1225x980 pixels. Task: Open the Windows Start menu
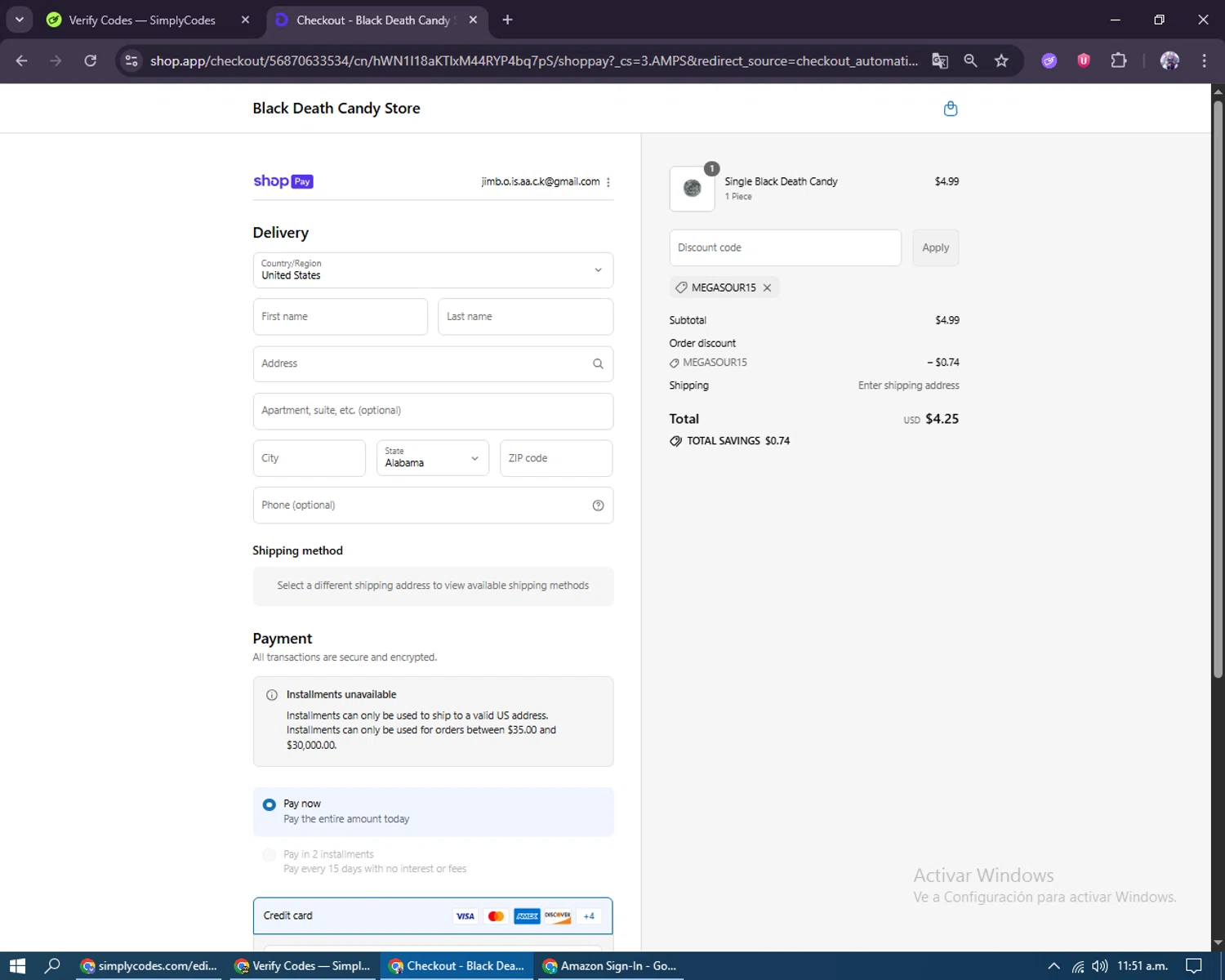[17, 966]
